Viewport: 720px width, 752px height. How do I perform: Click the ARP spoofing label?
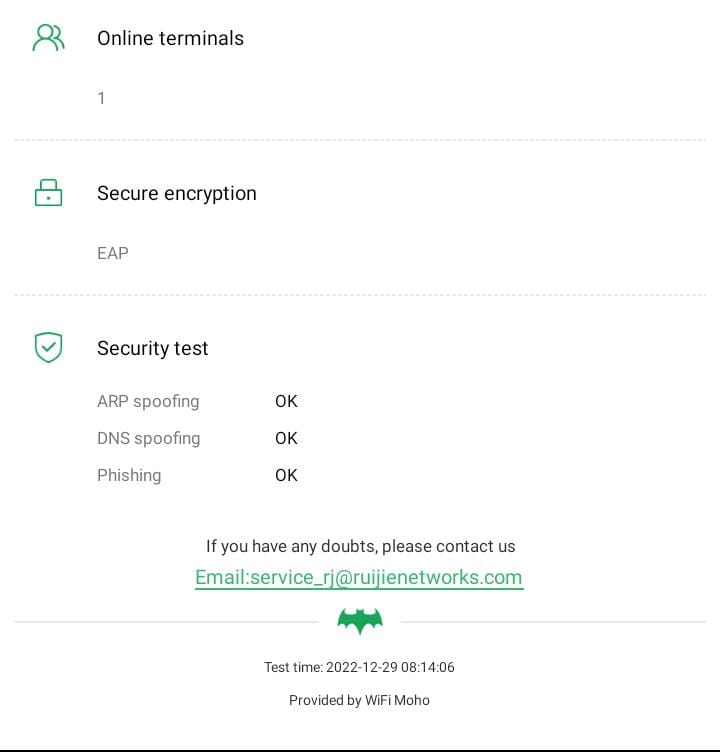point(148,401)
